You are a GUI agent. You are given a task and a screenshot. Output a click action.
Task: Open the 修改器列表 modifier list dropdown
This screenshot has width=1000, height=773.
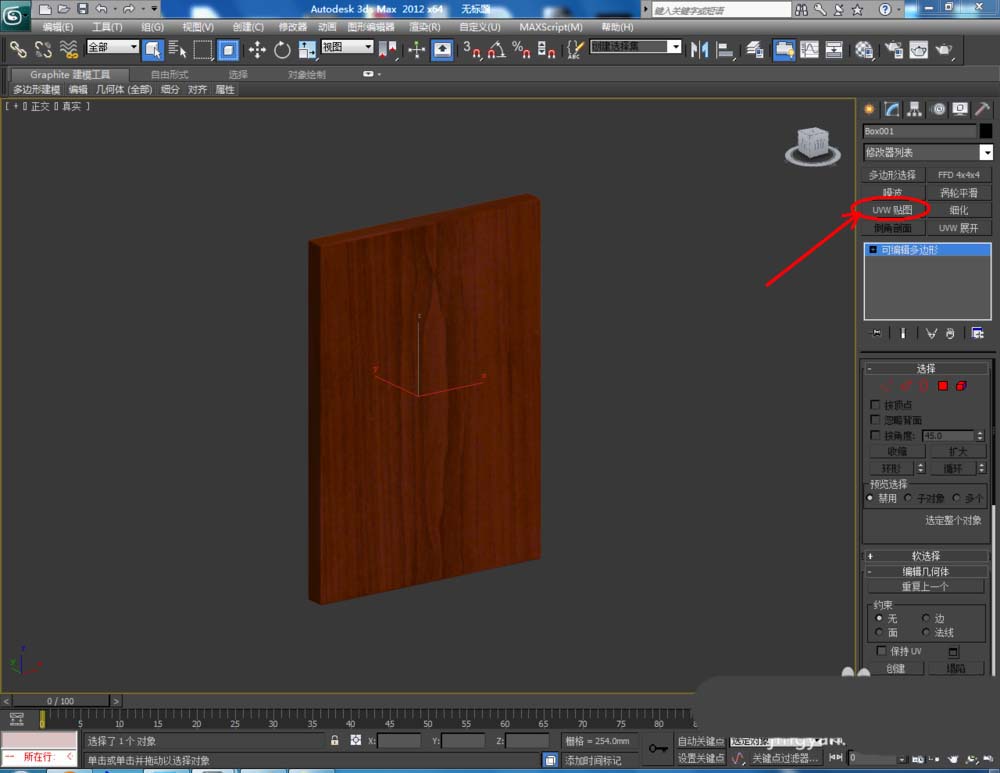coord(928,152)
